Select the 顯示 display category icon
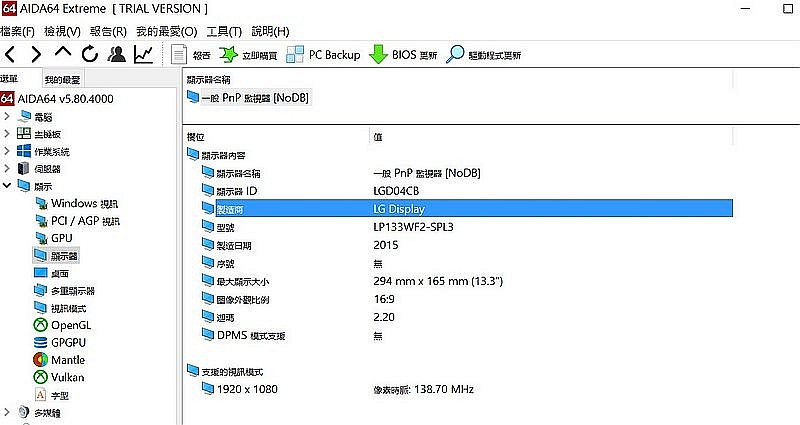This screenshot has width=800, height=425. [x=24, y=186]
